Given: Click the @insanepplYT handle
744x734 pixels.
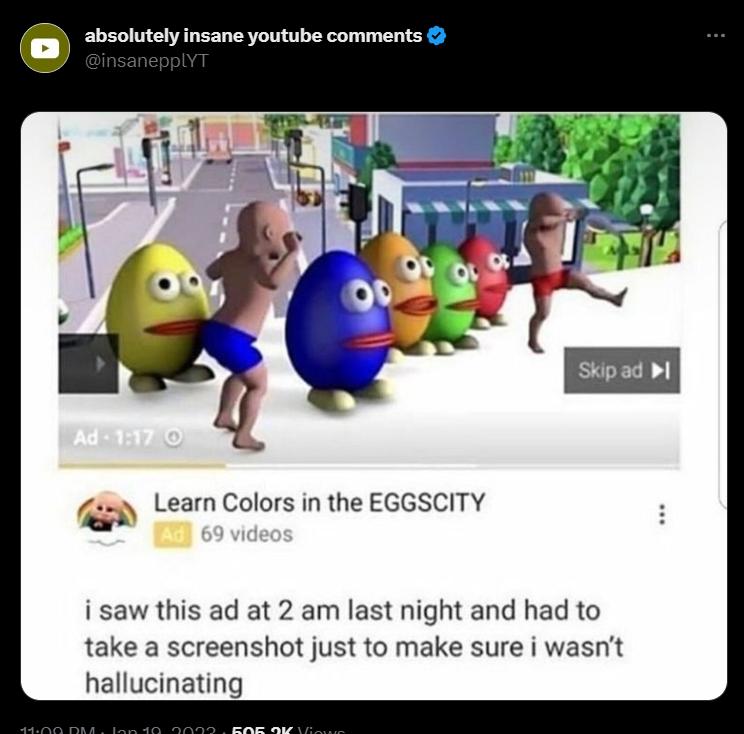Looking at the screenshot, I should pyautogui.click(x=147, y=61).
